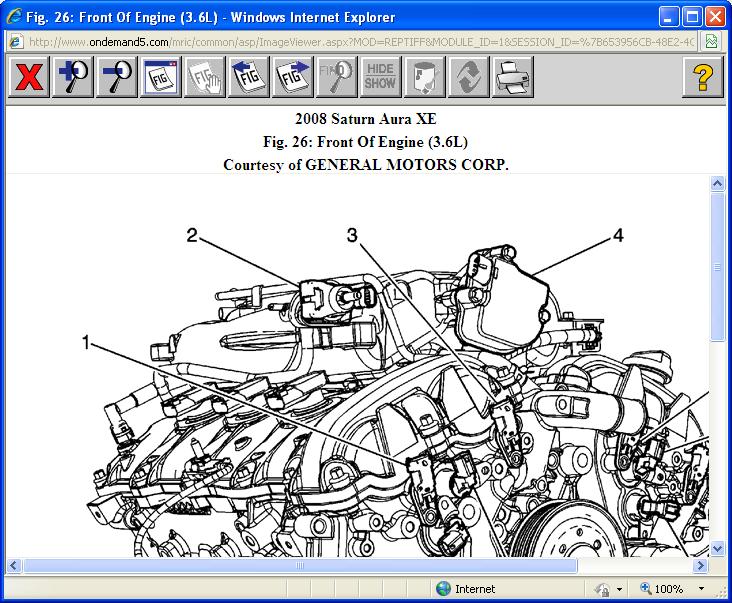The height and width of the screenshot is (603, 732).
Task: Click callout number 3 in the diagram
Action: point(352,235)
